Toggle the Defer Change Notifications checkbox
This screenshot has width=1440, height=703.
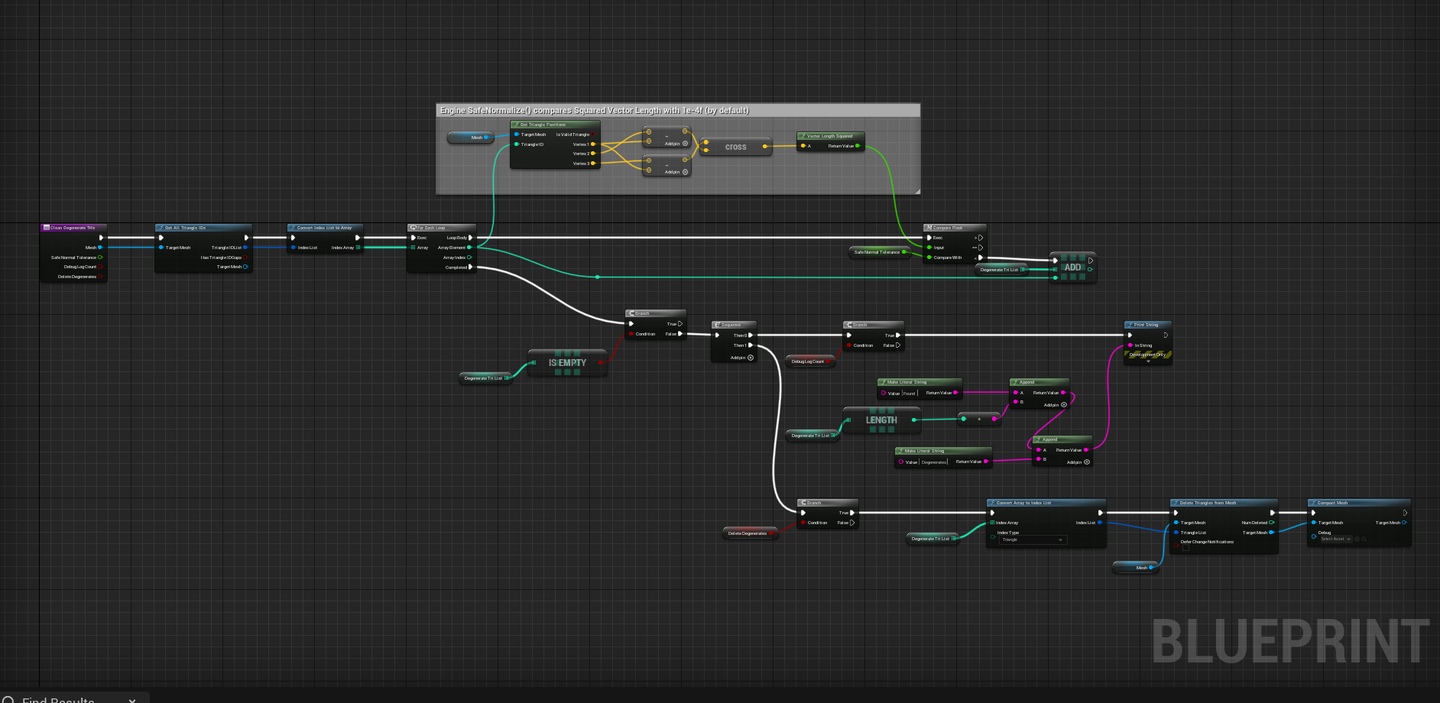[1186, 548]
